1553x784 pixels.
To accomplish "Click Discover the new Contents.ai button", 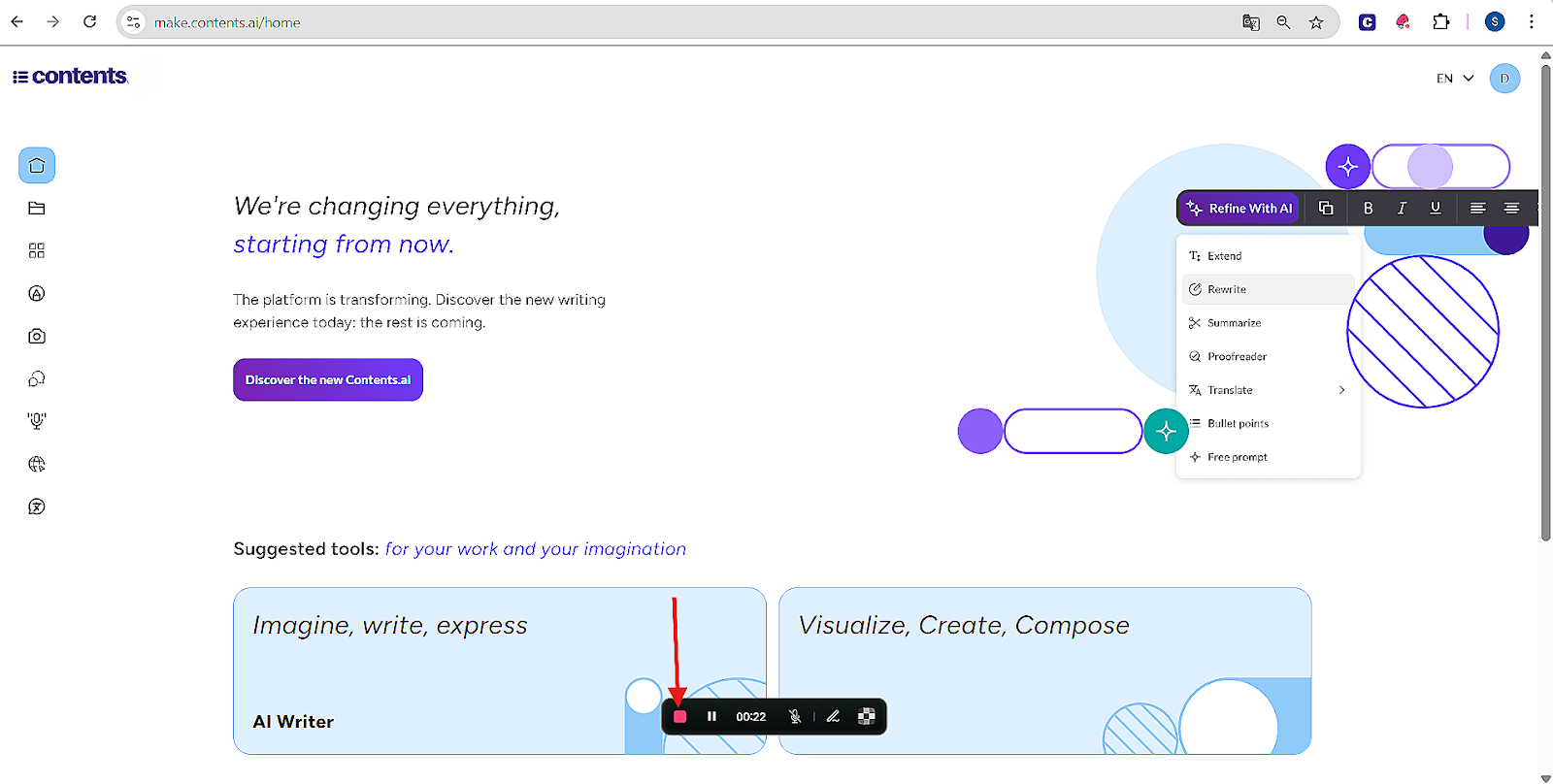I will click(328, 379).
